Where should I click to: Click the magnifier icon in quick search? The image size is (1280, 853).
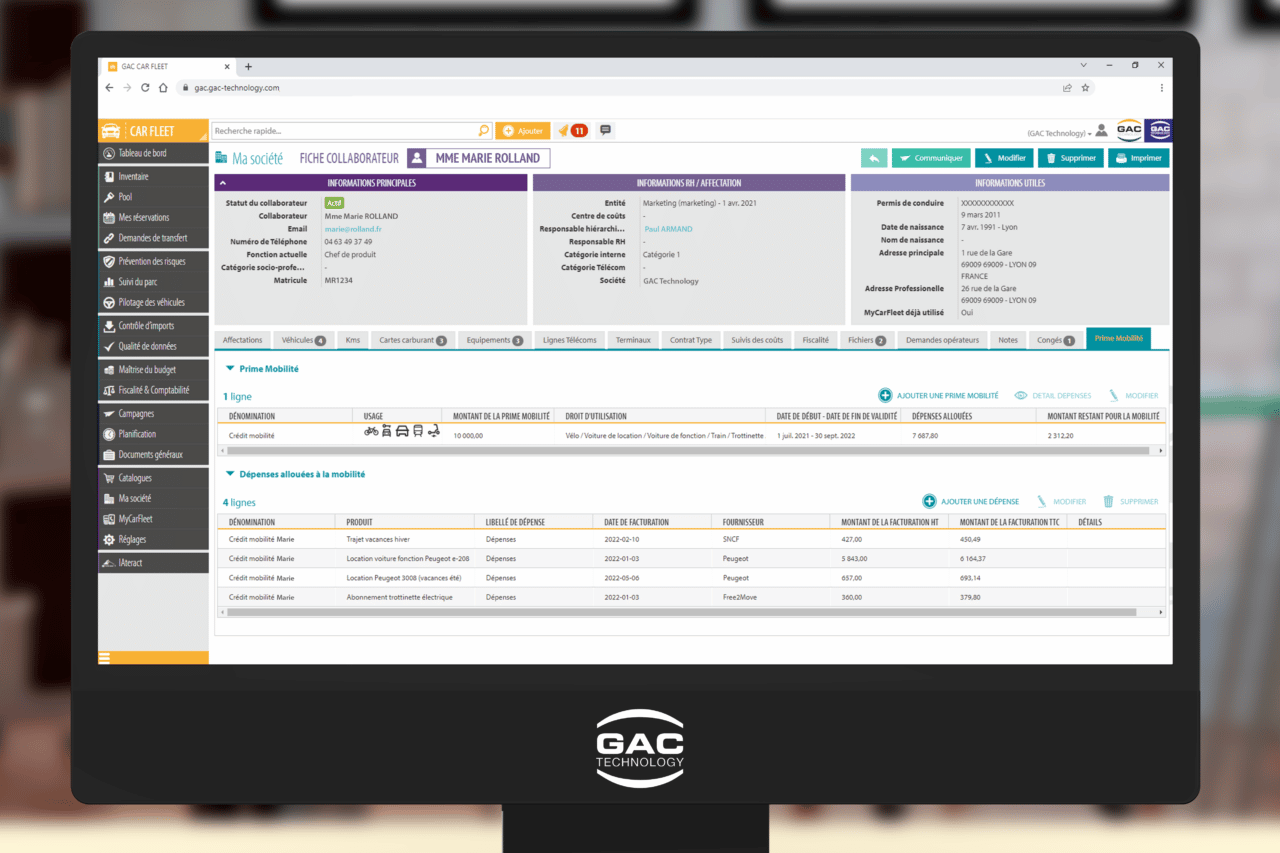tap(484, 131)
